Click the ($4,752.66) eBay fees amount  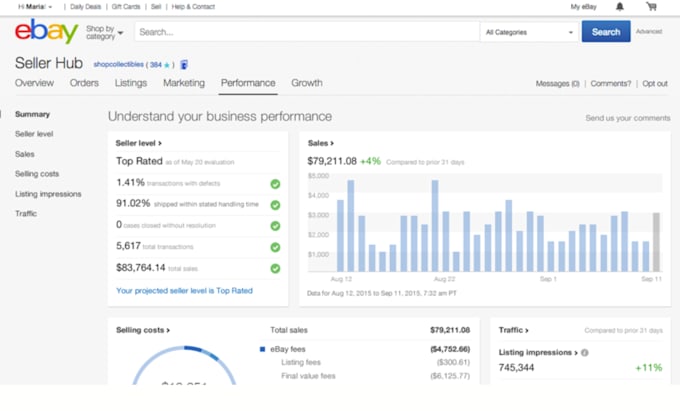click(450, 349)
